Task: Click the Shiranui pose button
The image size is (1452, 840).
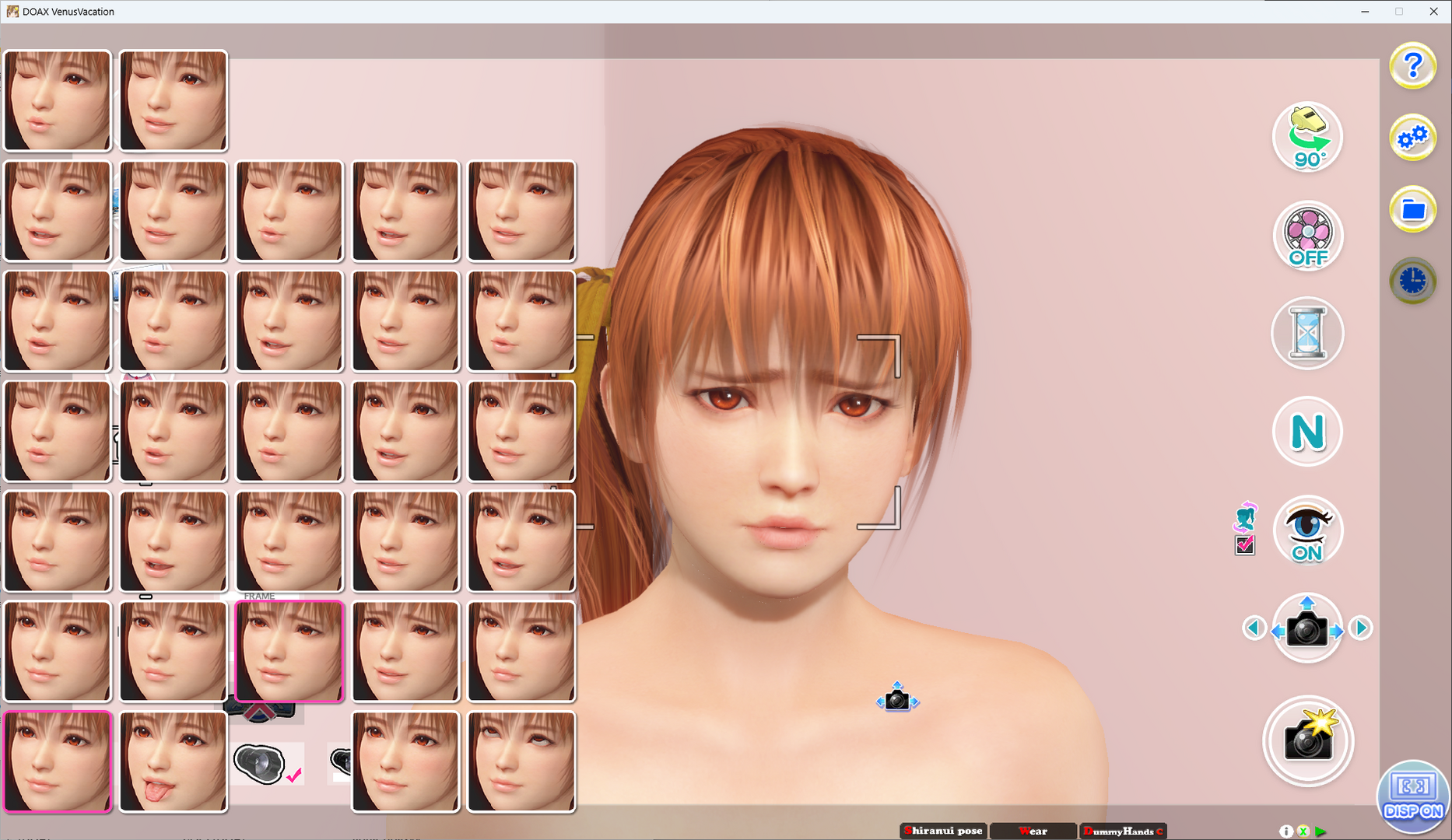Action: pos(943,831)
